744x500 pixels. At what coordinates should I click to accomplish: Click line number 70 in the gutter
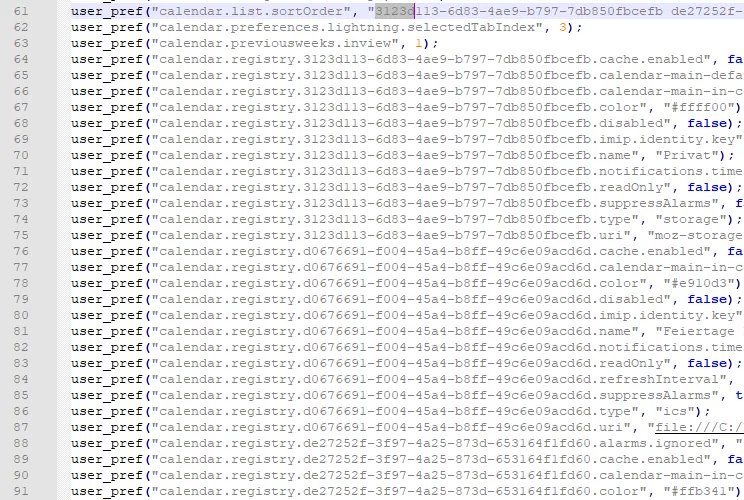[21, 156]
